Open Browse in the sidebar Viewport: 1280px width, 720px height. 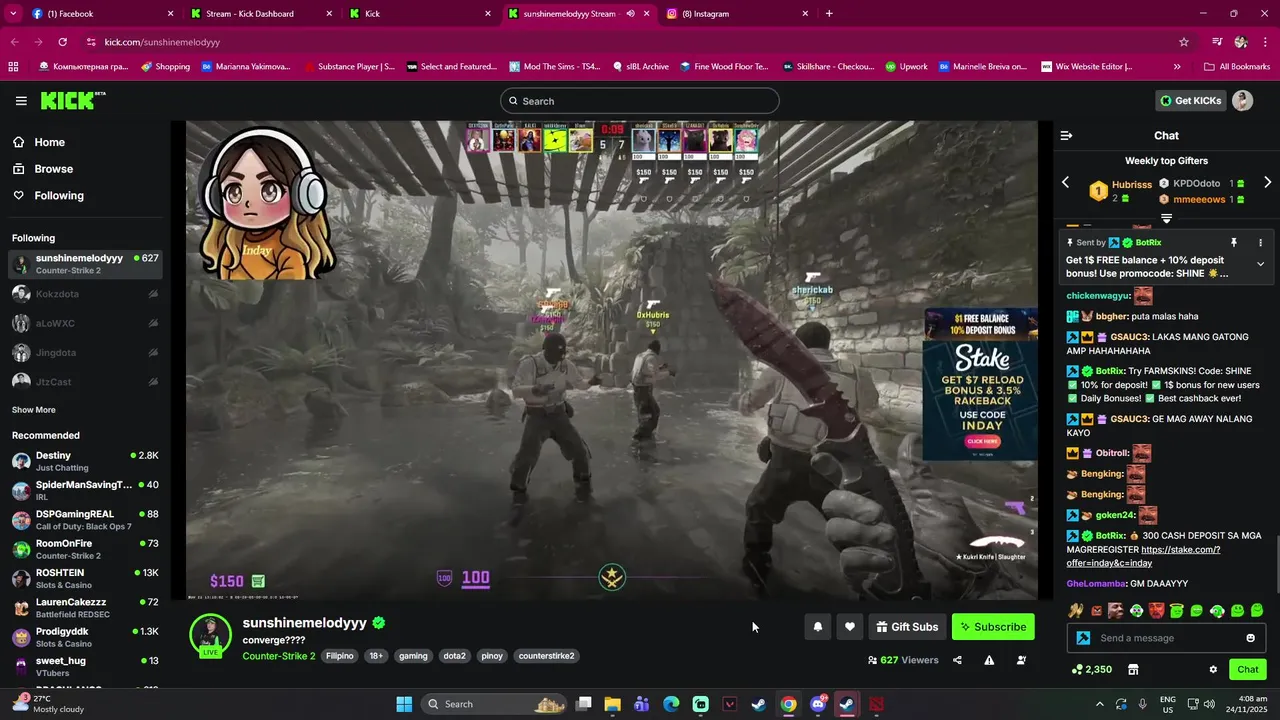[x=53, y=169]
